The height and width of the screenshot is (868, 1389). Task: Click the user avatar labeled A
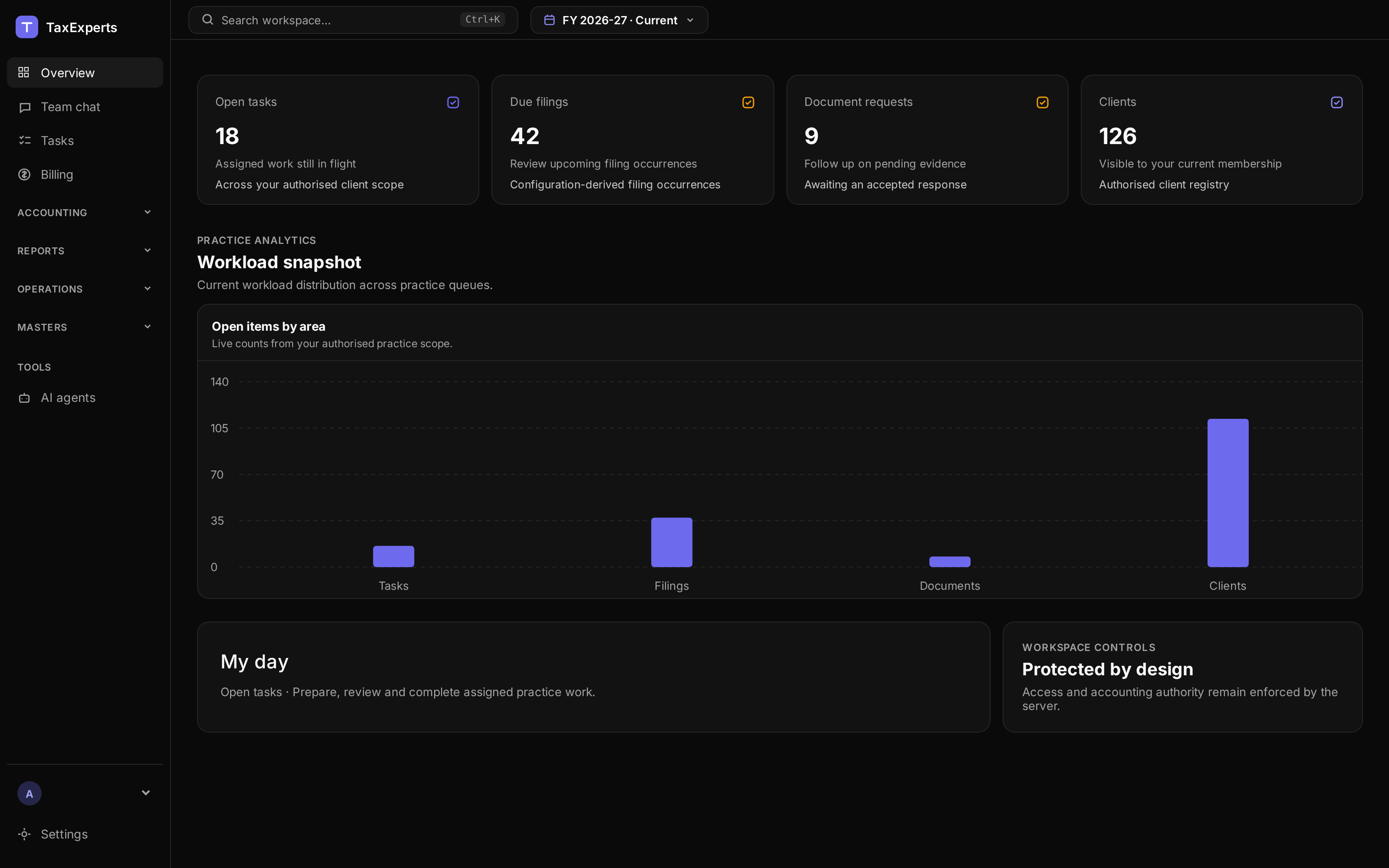click(x=29, y=793)
